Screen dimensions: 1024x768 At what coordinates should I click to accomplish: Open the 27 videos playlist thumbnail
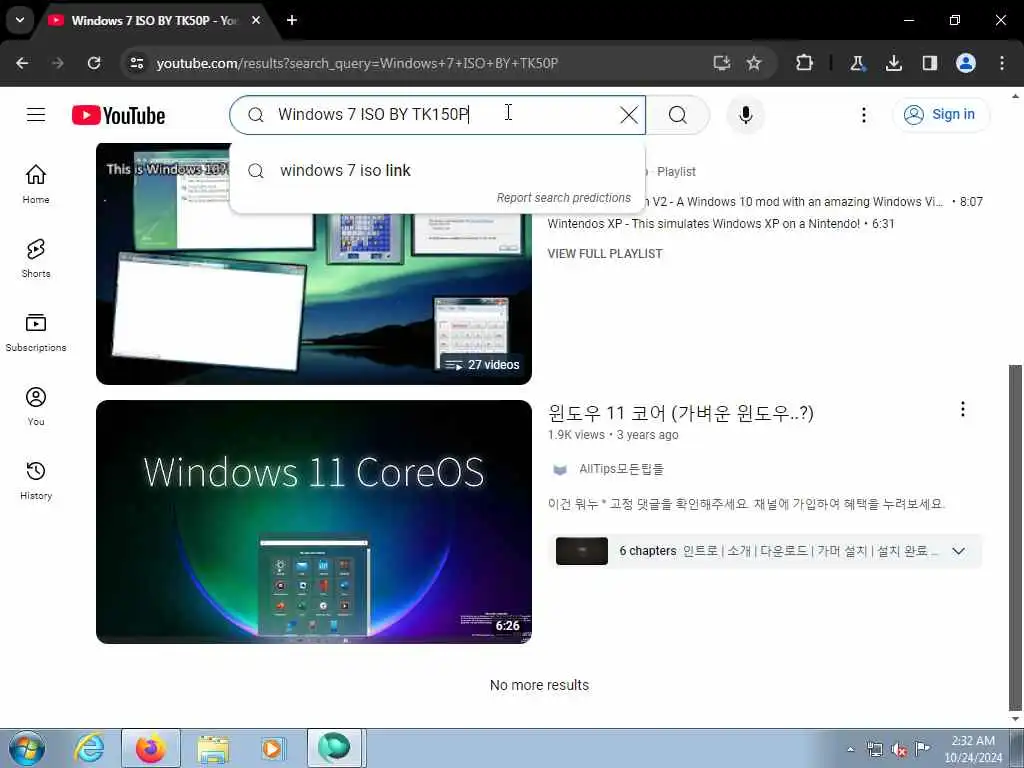tap(313, 263)
